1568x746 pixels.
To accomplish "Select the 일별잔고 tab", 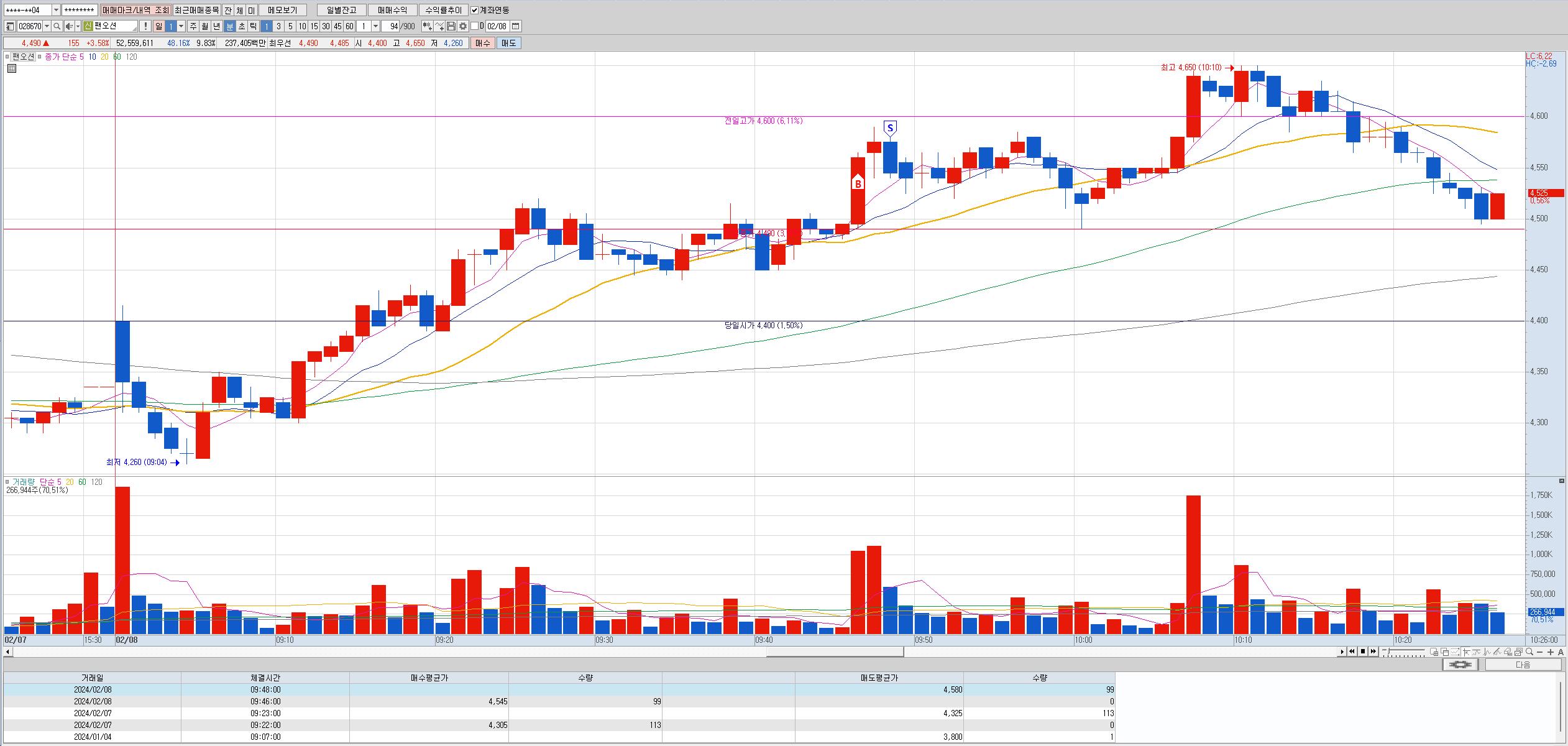I will pos(341,10).
